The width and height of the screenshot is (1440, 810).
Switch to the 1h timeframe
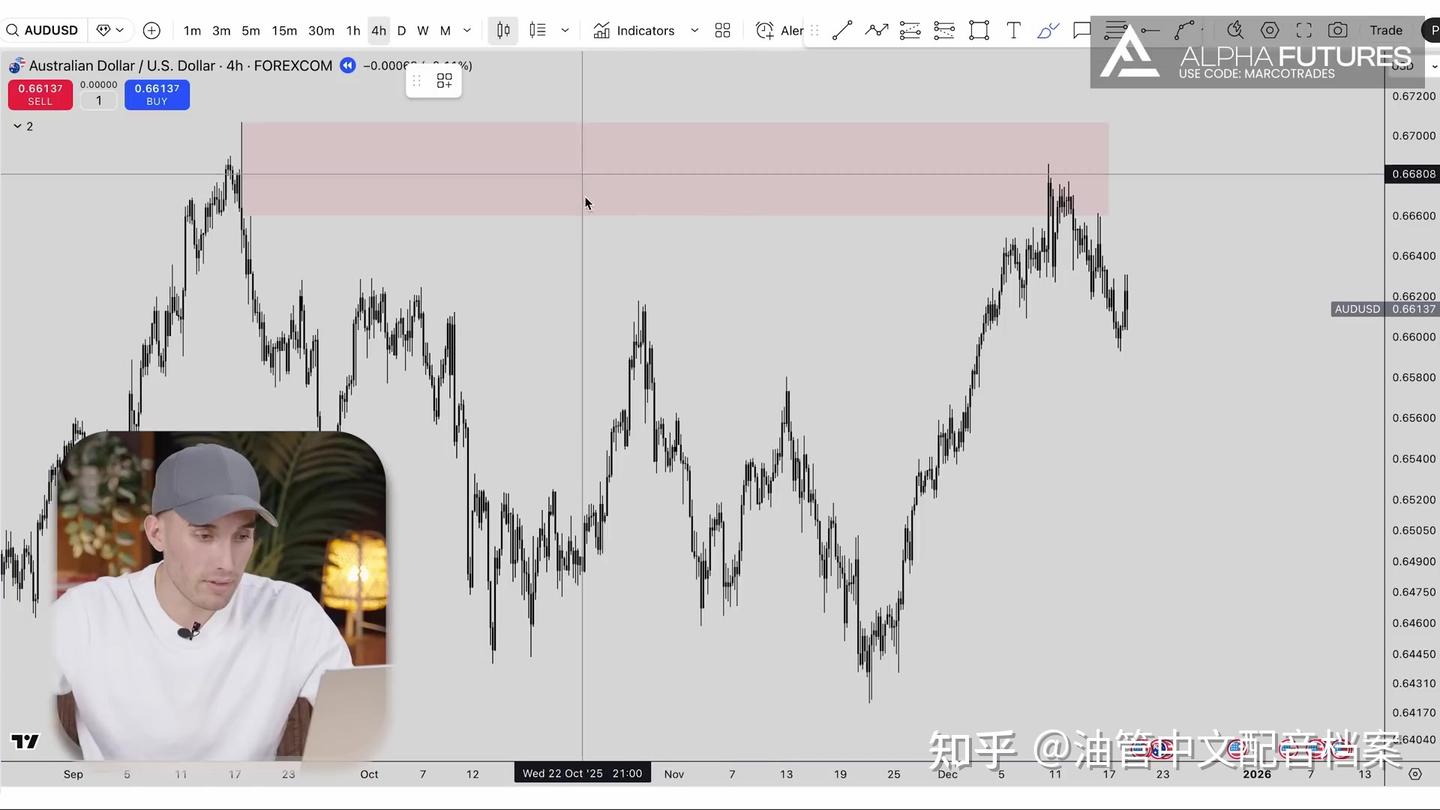pyautogui.click(x=353, y=30)
